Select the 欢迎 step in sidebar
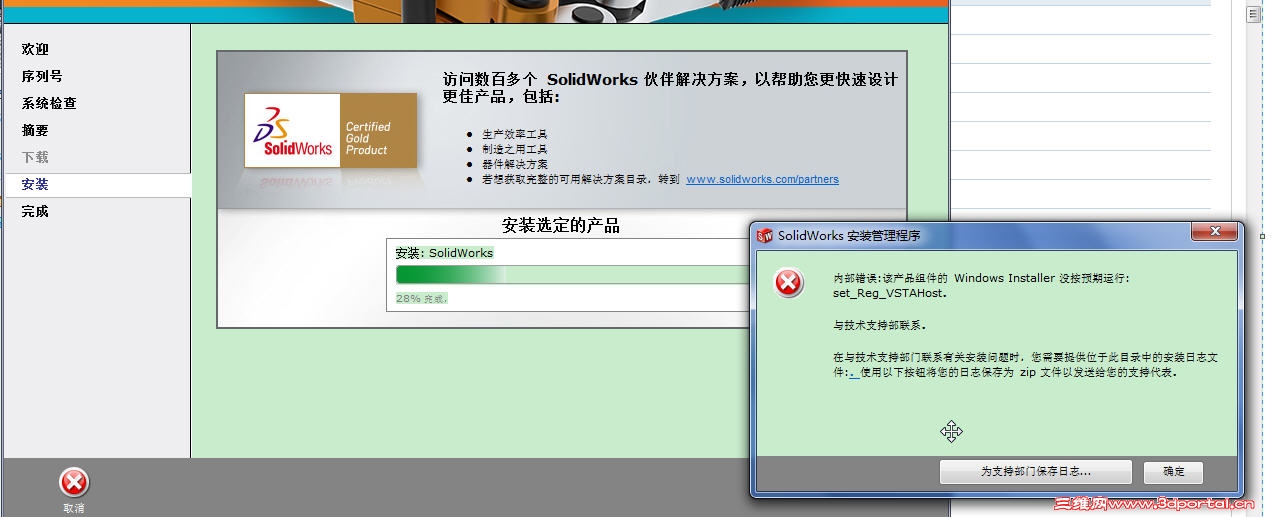This screenshot has height=517, width=1274. (35, 49)
